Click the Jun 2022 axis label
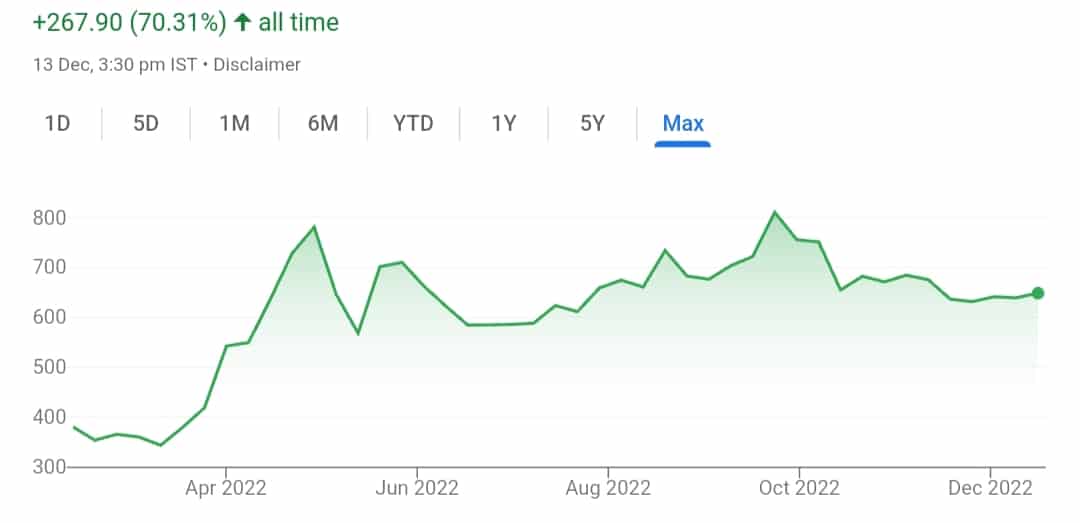This screenshot has height=523, width=1080. pos(416,488)
